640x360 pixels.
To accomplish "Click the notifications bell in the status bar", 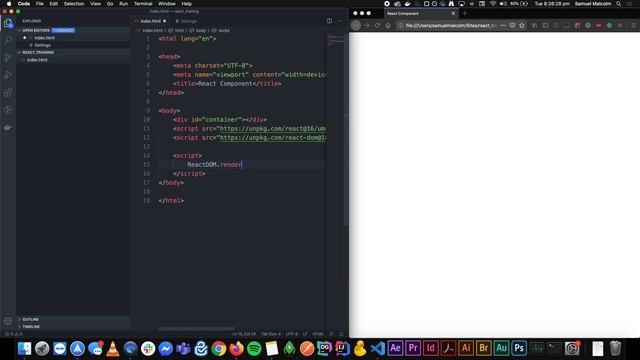I will pos(341,334).
